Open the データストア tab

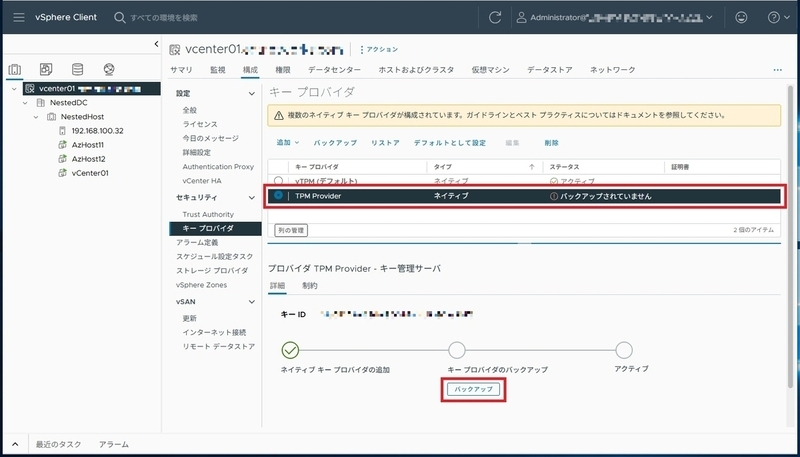(549, 70)
